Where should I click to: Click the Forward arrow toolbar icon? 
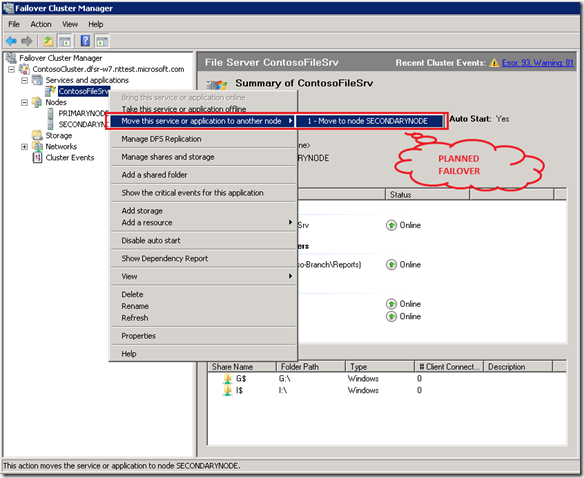(27, 41)
